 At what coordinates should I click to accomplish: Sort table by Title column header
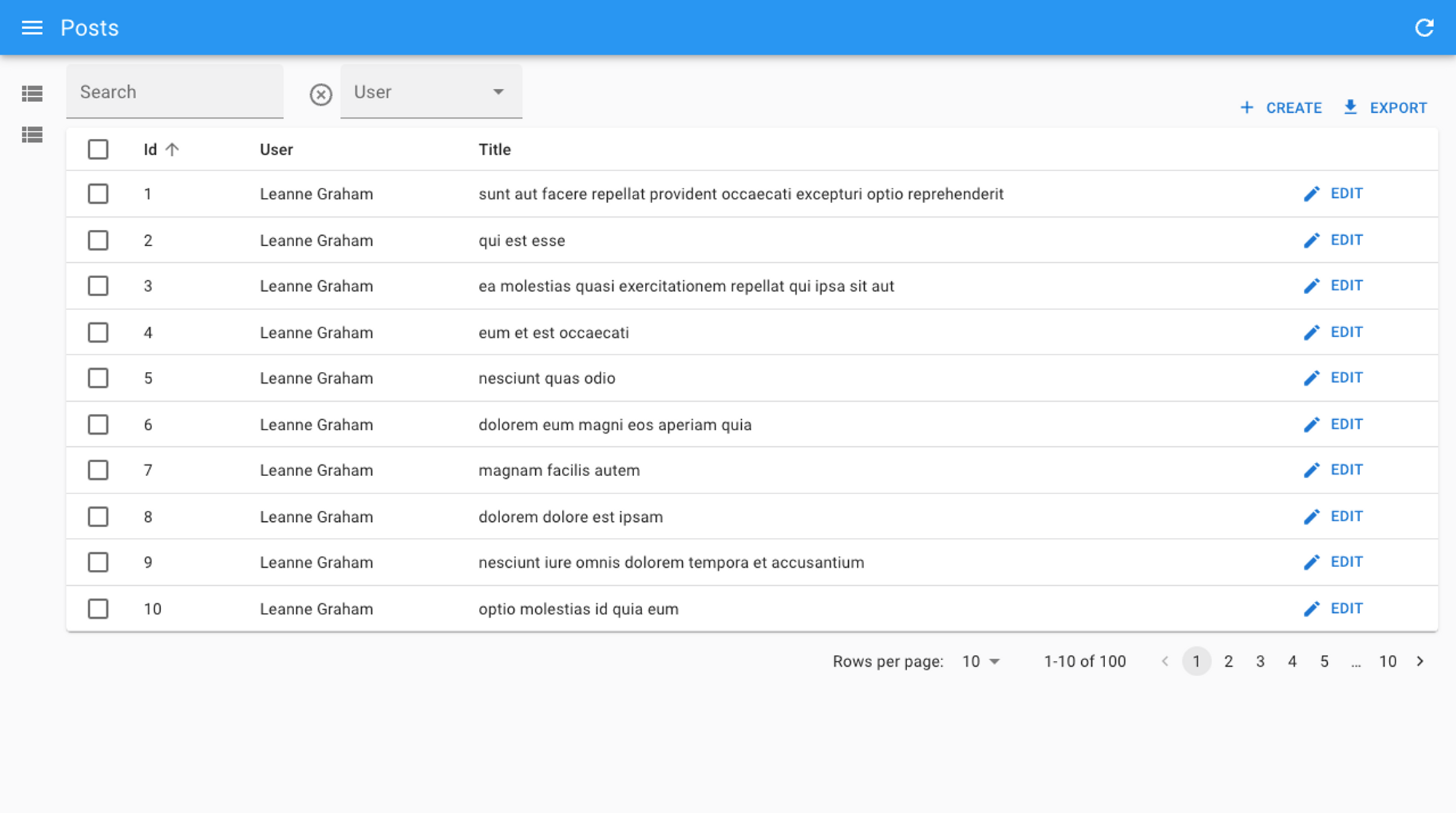[x=494, y=149]
